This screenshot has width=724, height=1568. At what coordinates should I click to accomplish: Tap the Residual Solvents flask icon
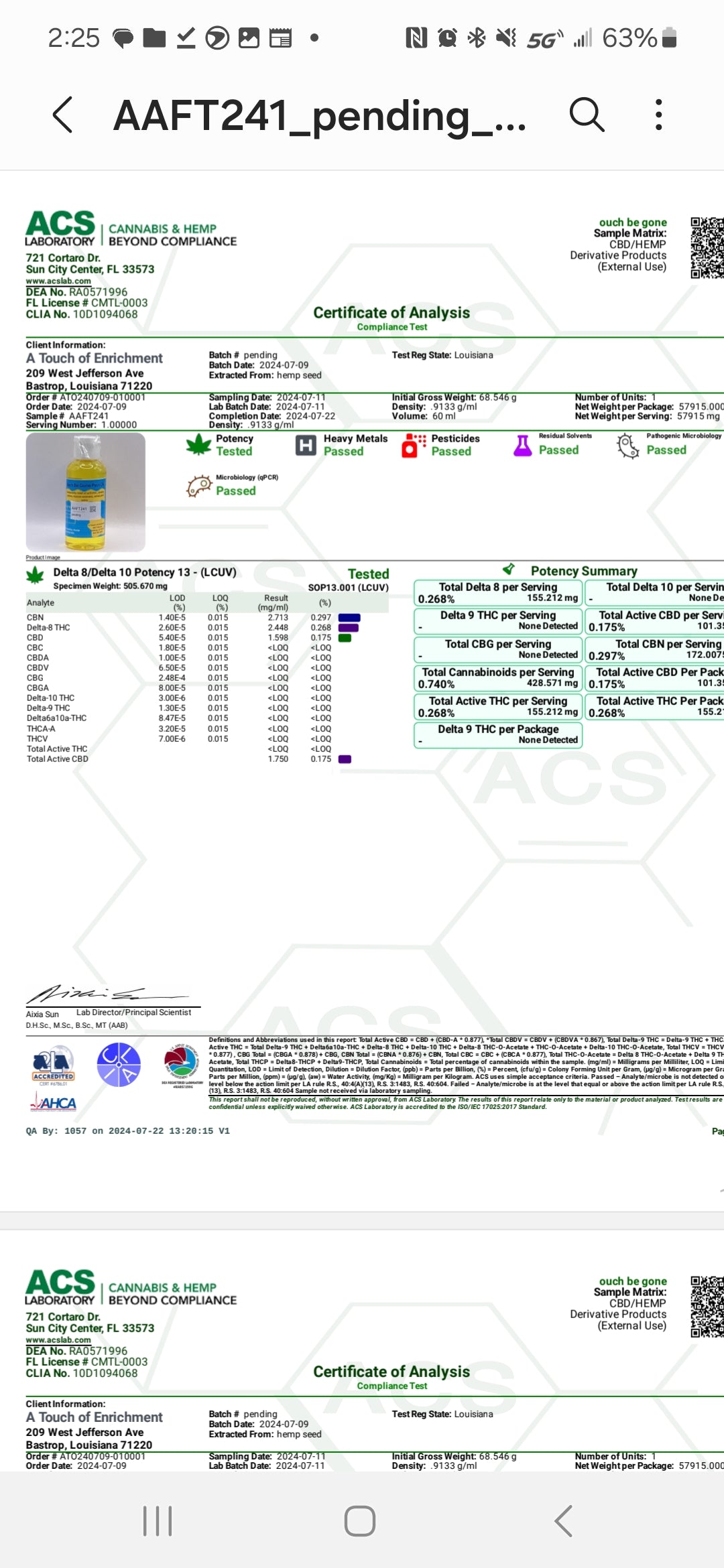tap(522, 445)
